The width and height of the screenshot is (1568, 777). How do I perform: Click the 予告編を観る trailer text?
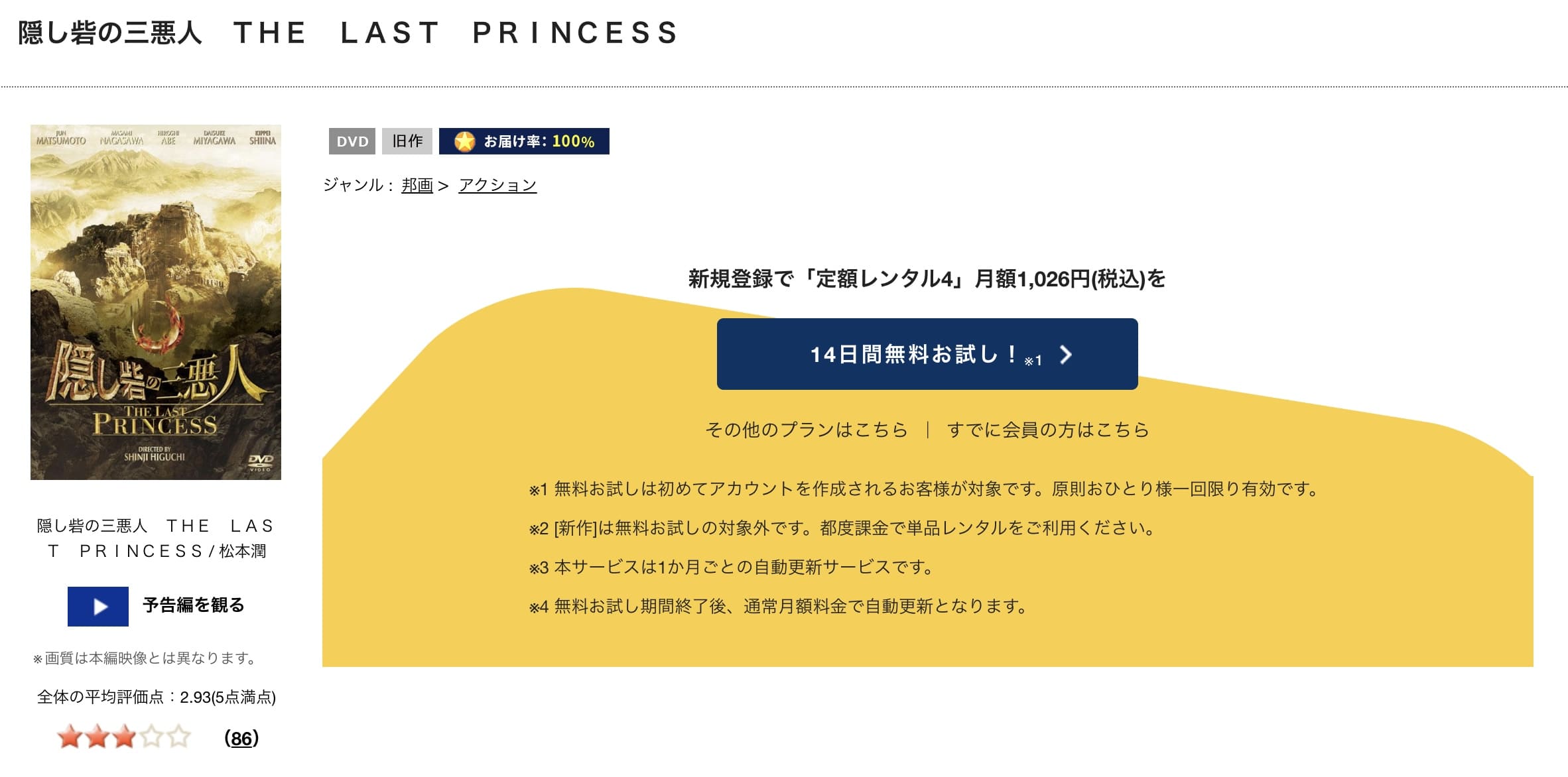194,605
